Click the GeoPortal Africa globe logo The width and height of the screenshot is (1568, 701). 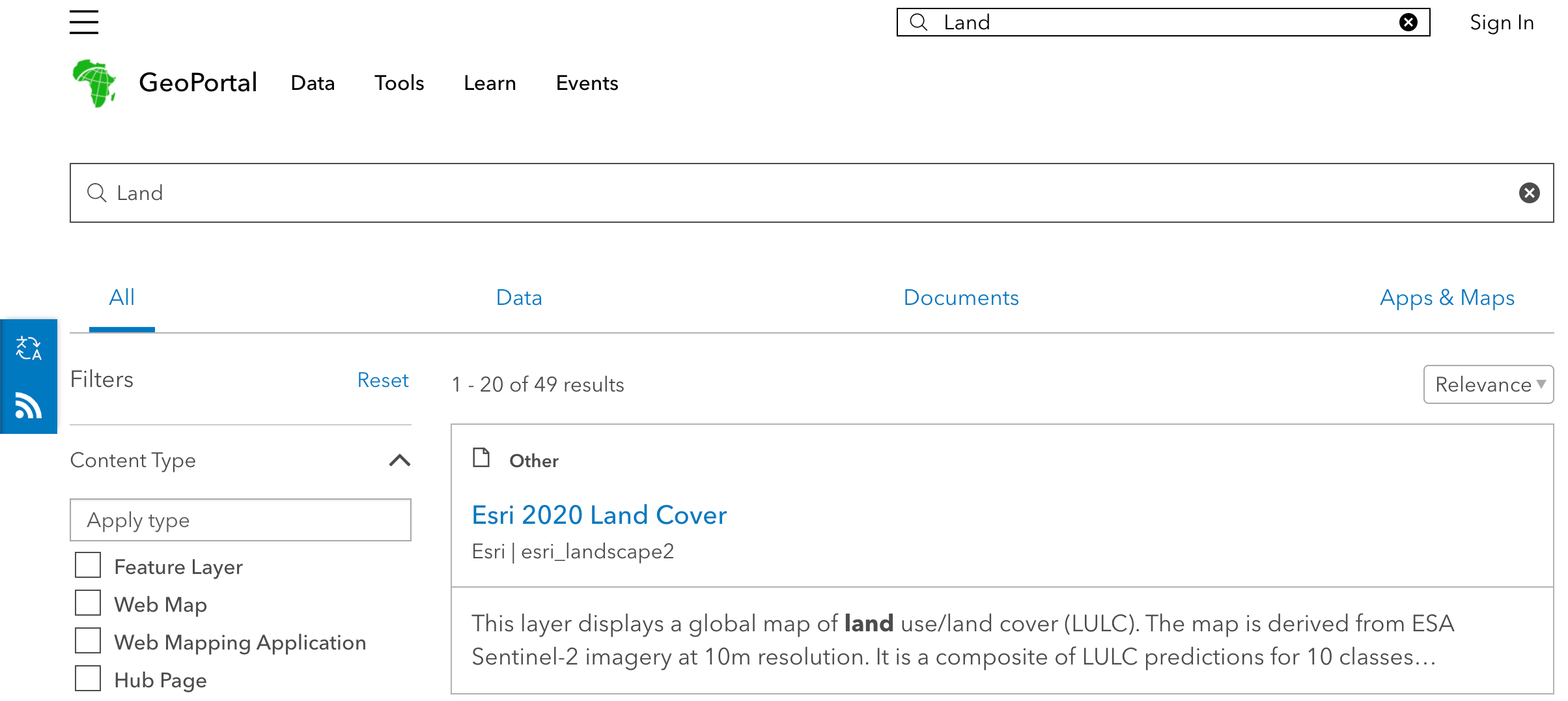pos(95,83)
